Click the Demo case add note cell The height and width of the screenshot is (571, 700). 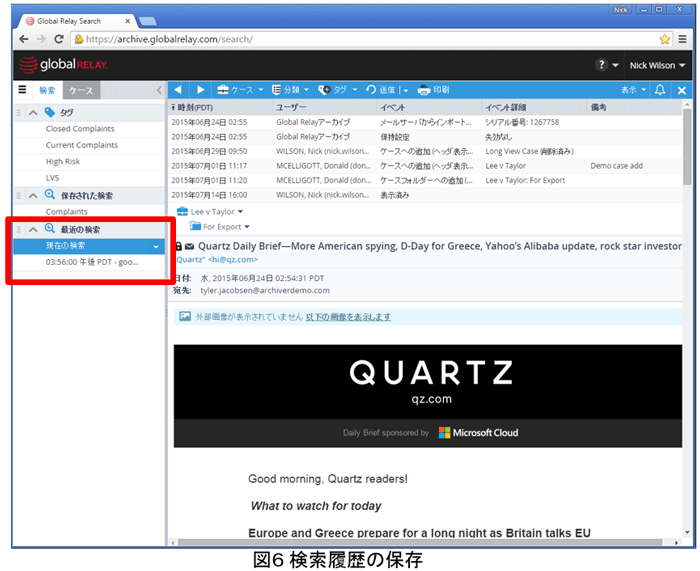pos(617,166)
